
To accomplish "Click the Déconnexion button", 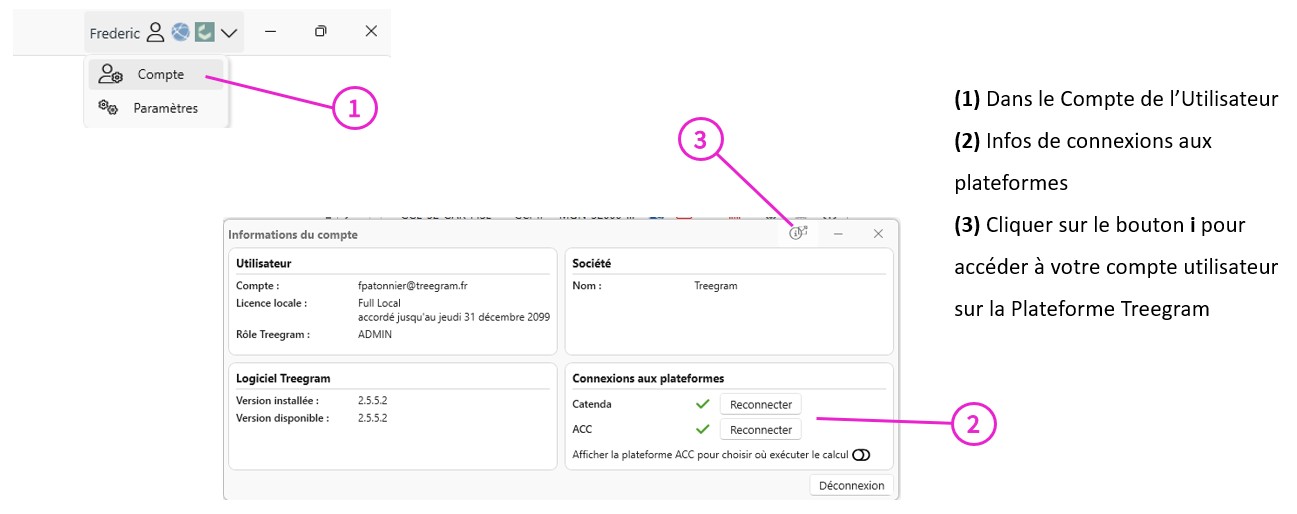I will point(851,485).
